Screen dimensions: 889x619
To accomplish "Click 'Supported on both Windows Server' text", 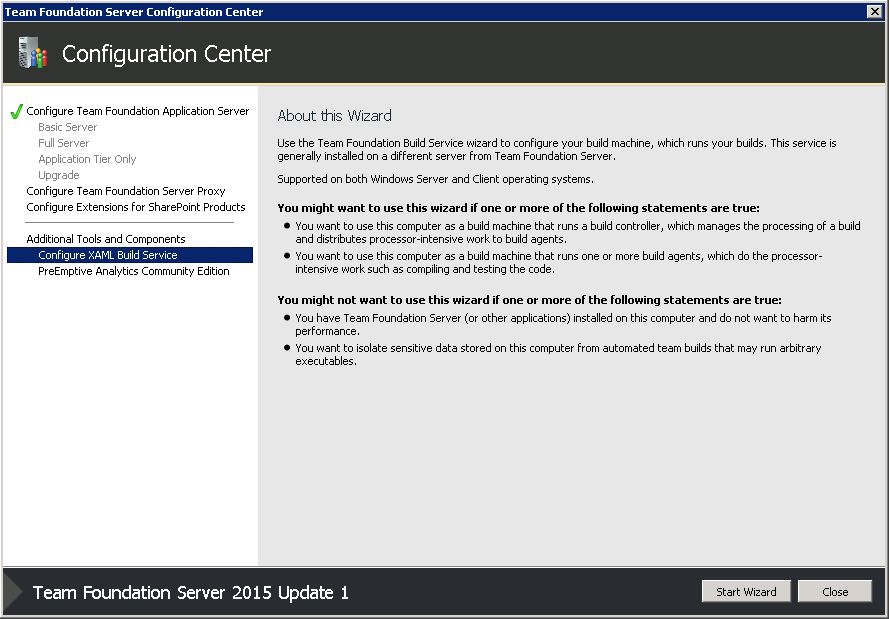I will coord(435,179).
